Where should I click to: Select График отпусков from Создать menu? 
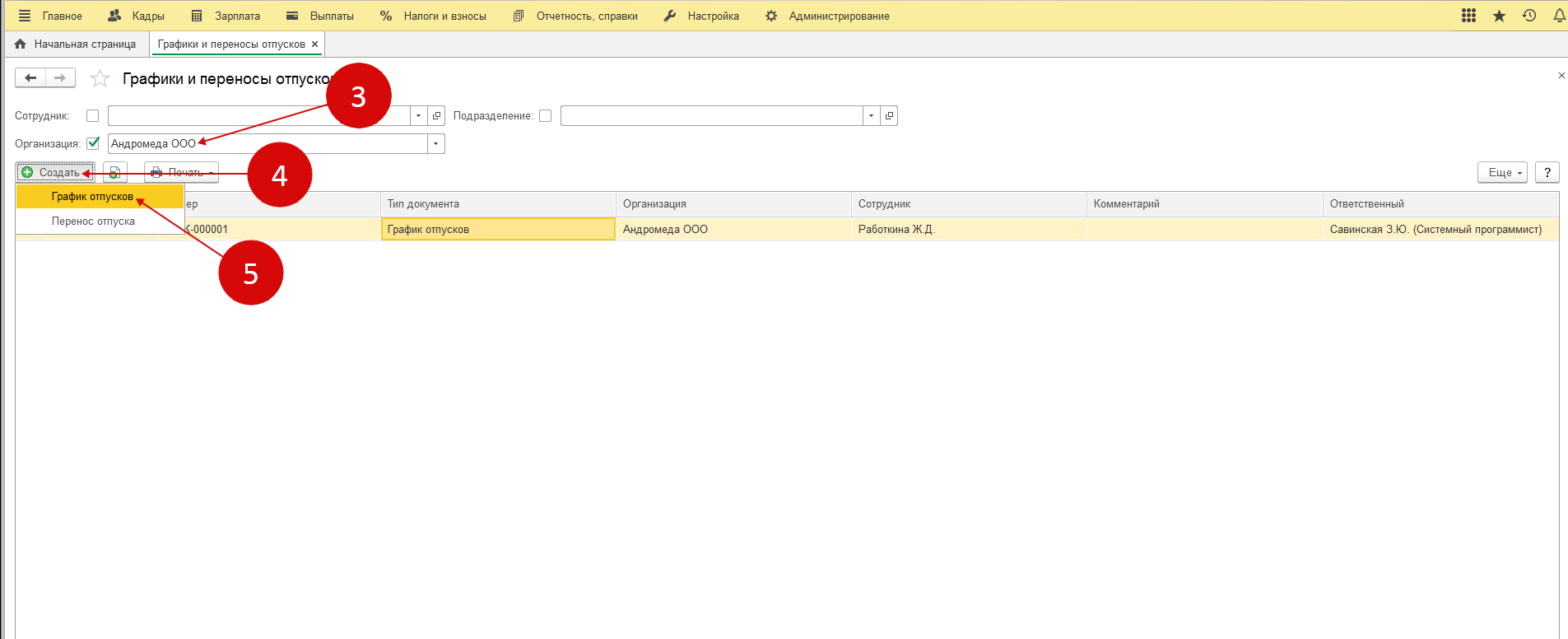click(x=100, y=197)
